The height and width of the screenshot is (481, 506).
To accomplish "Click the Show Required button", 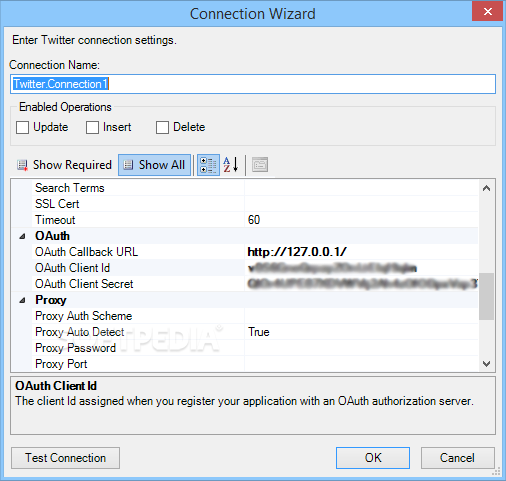I will tap(64, 165).
